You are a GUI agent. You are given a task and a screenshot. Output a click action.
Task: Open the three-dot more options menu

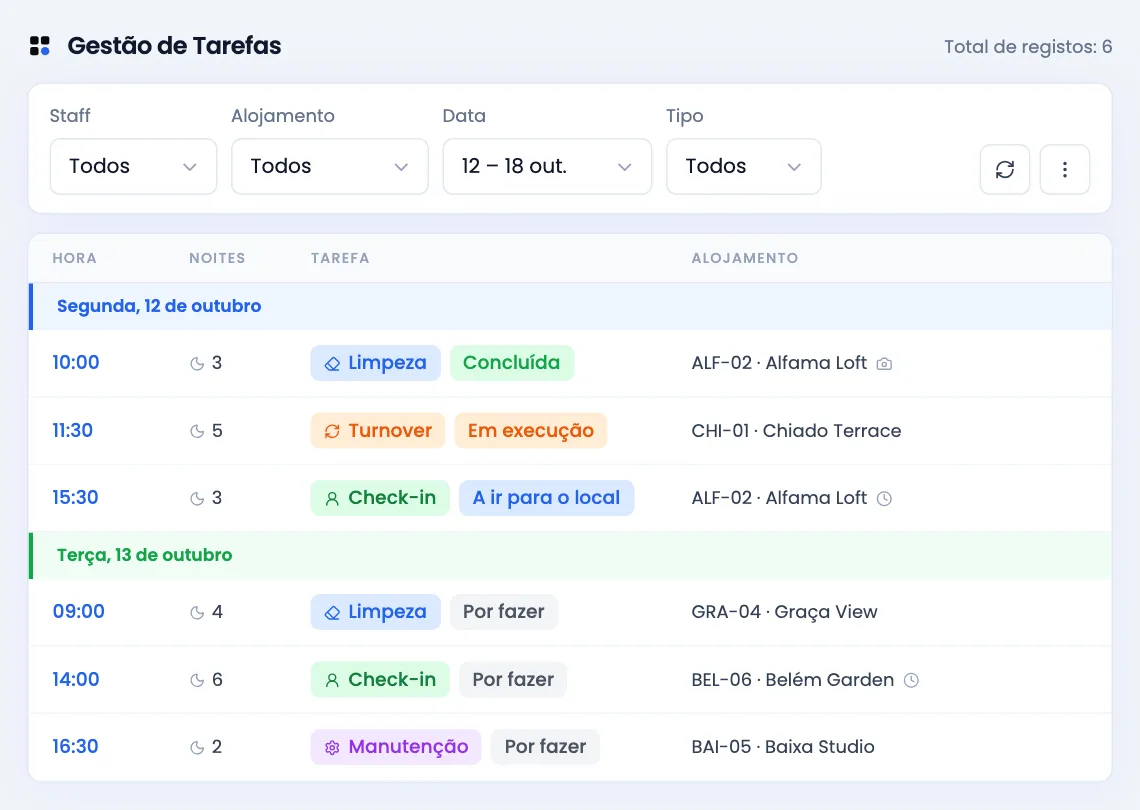click(x=1064, y=169)
